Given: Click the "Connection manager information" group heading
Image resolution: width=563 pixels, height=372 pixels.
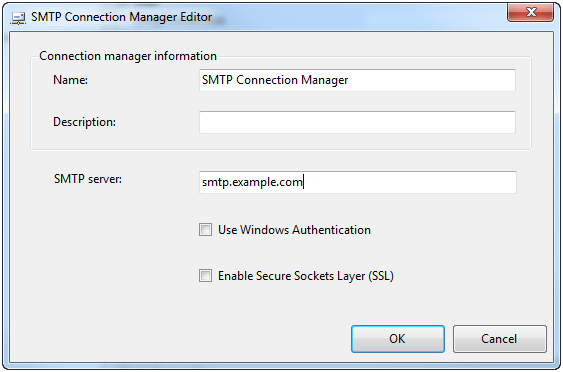Looking at the screenshot, I should [x=128, y=56].
